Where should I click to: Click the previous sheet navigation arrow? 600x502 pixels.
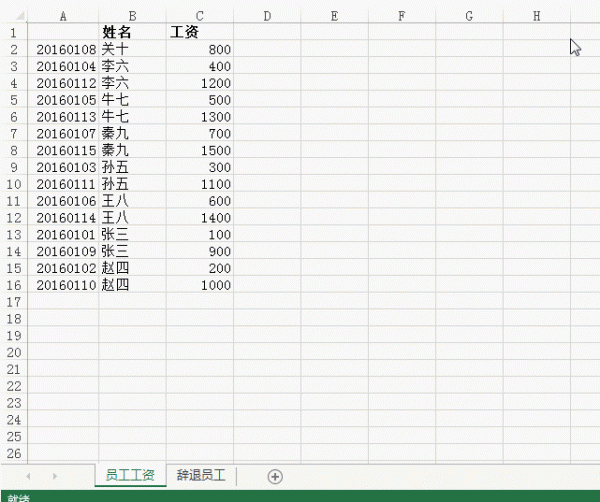[x=28, y=476]
